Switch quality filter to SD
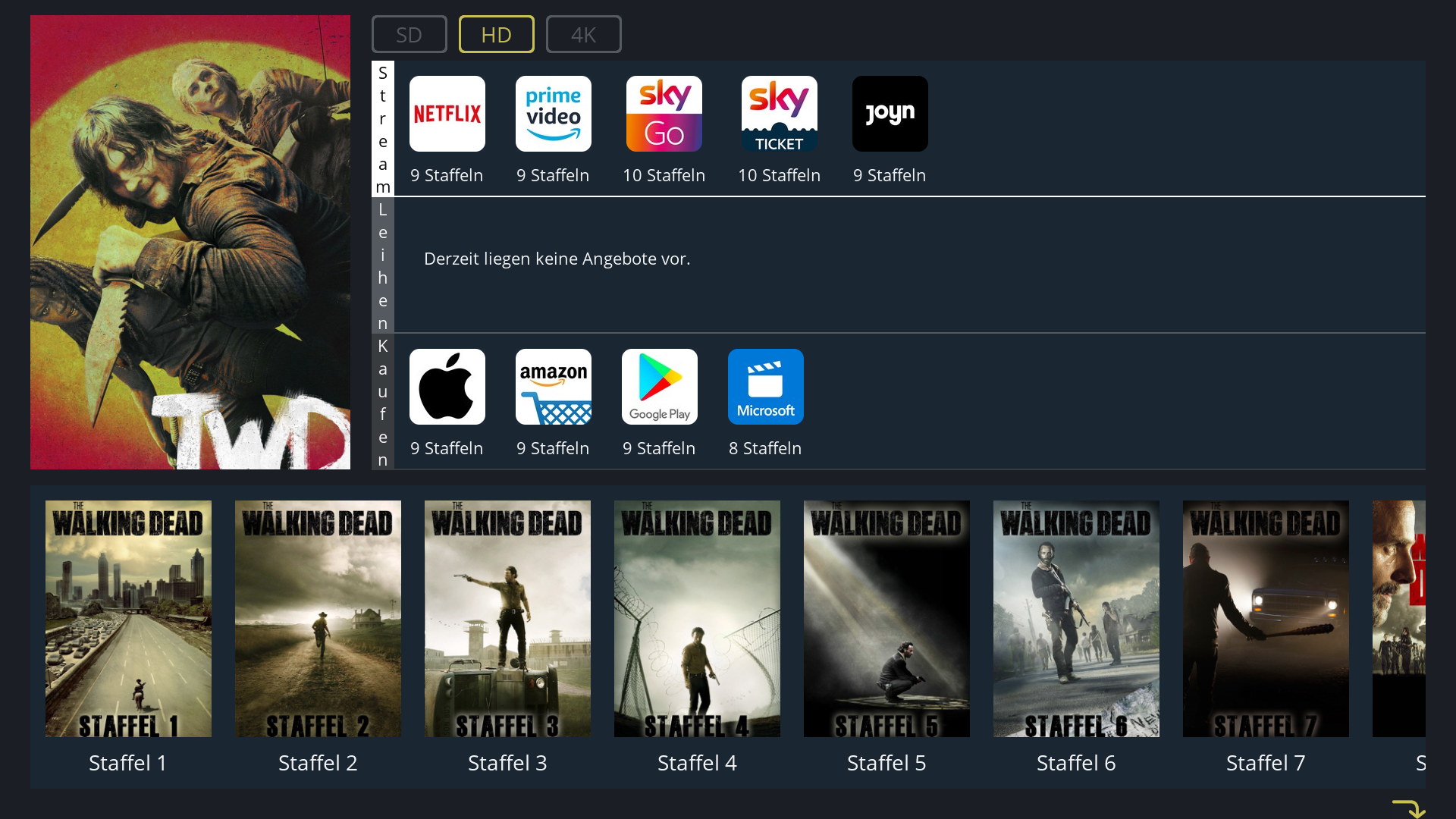1456x819 pixels. click(409, 34)
